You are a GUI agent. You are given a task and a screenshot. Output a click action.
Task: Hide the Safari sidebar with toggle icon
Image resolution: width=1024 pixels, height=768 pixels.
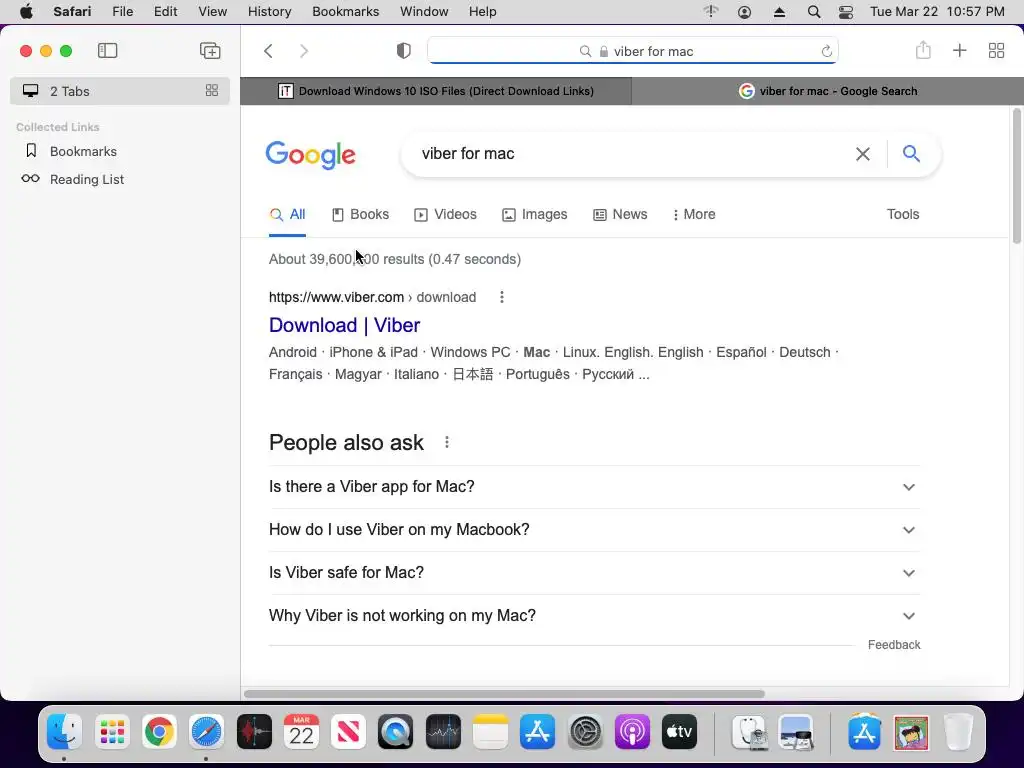pyautogui.click(x=107, y=50)
